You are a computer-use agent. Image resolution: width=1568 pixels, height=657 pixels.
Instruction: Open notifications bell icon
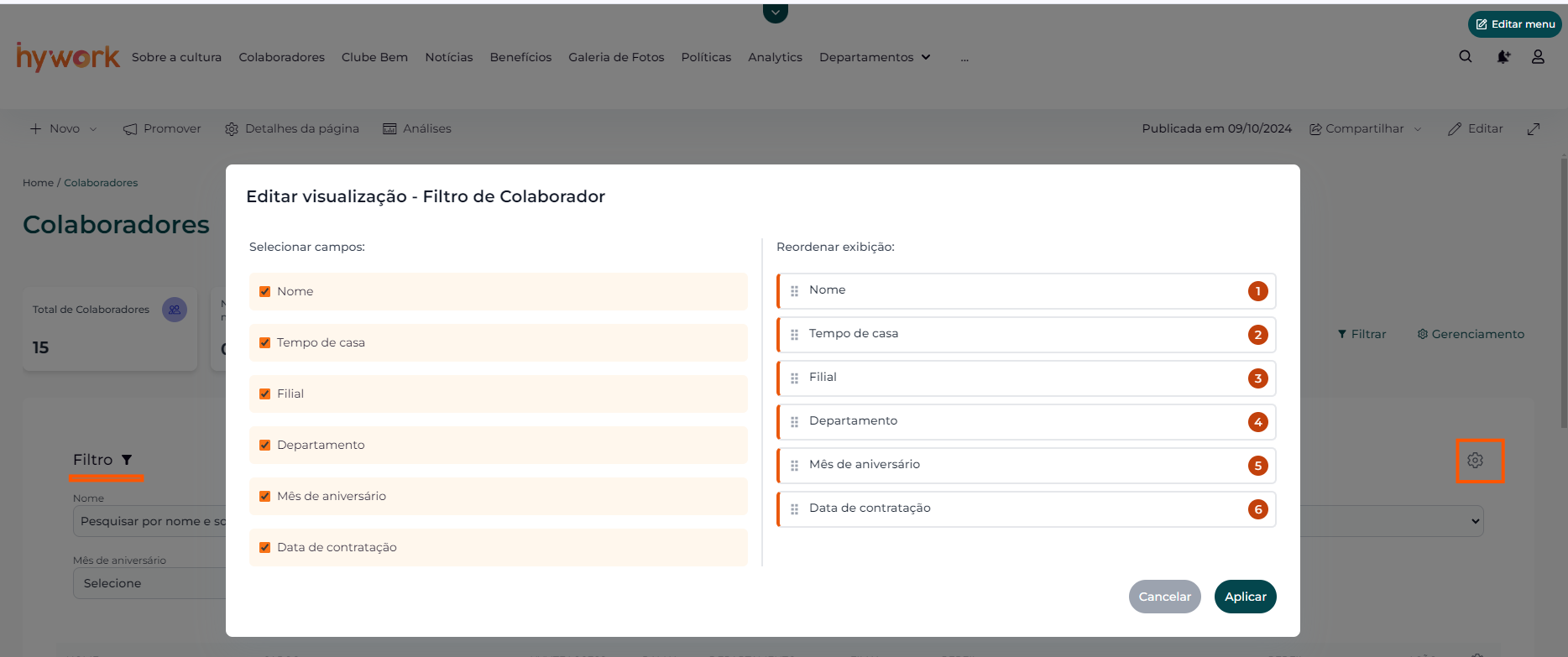(1503, 56)
